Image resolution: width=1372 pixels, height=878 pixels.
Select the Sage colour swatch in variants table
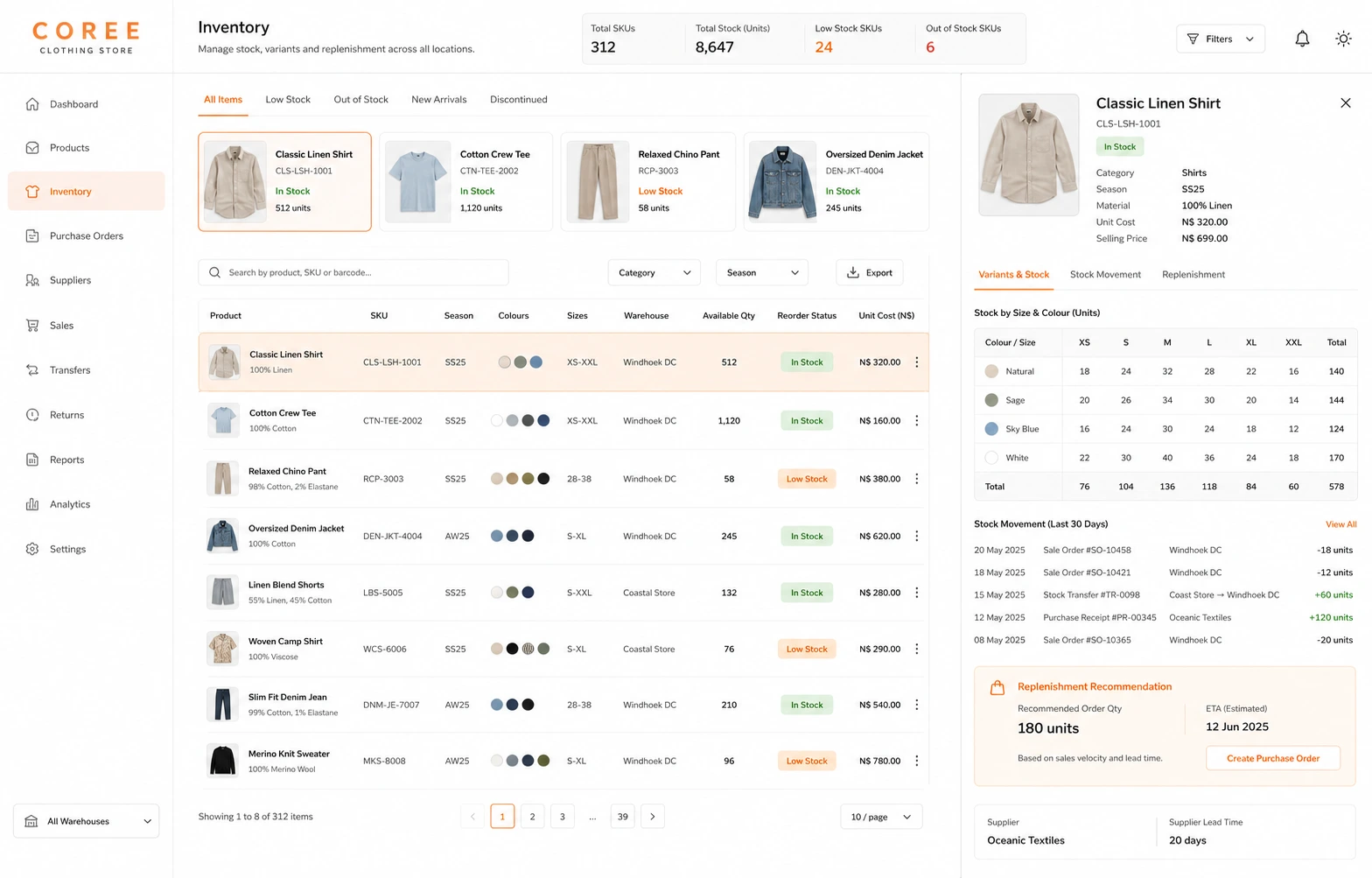tap(991, 400)
